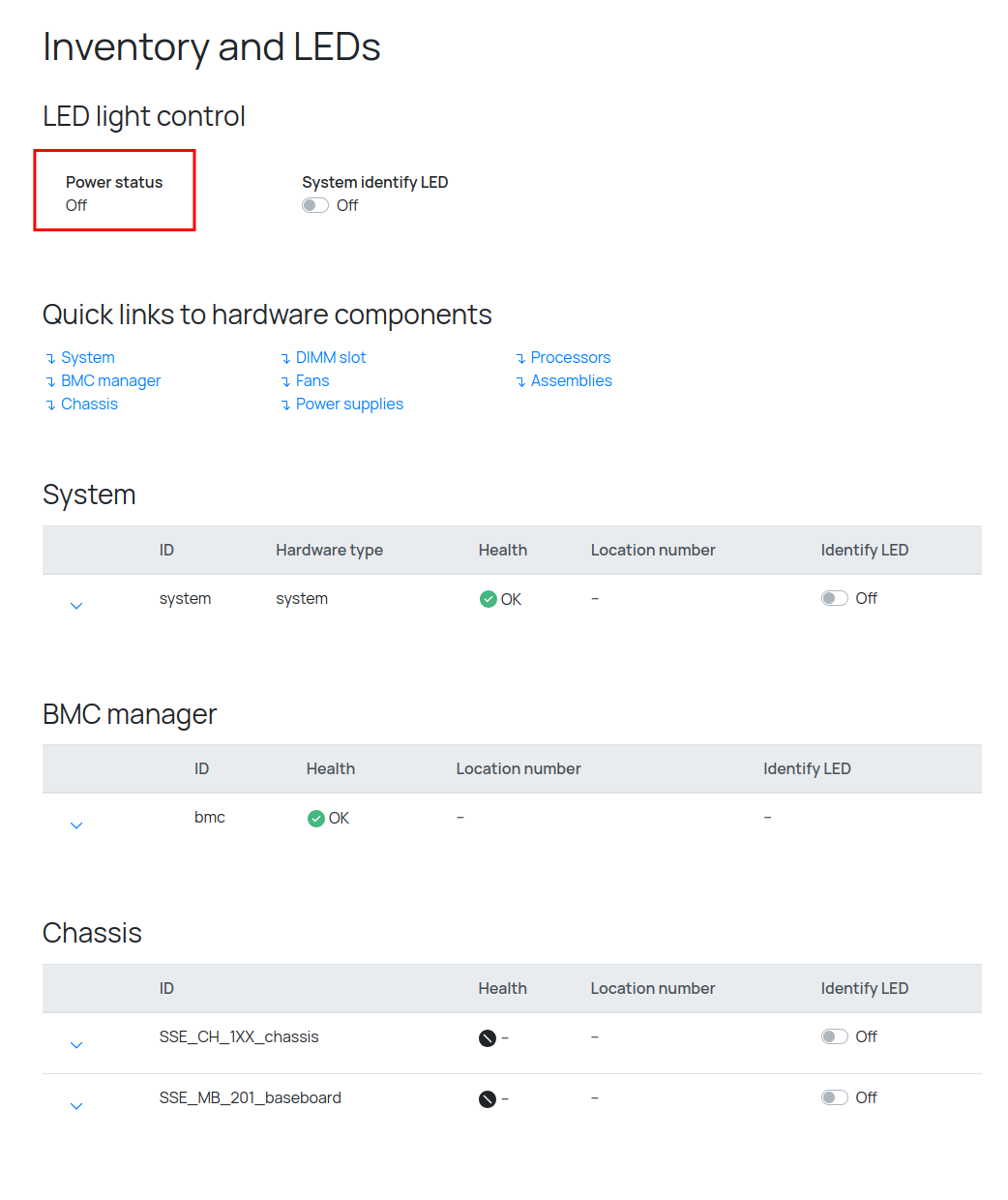Click the green OK health icon for system
Image resolution: width=1008 pixels, height=1200 pixels.
point(489,599)
